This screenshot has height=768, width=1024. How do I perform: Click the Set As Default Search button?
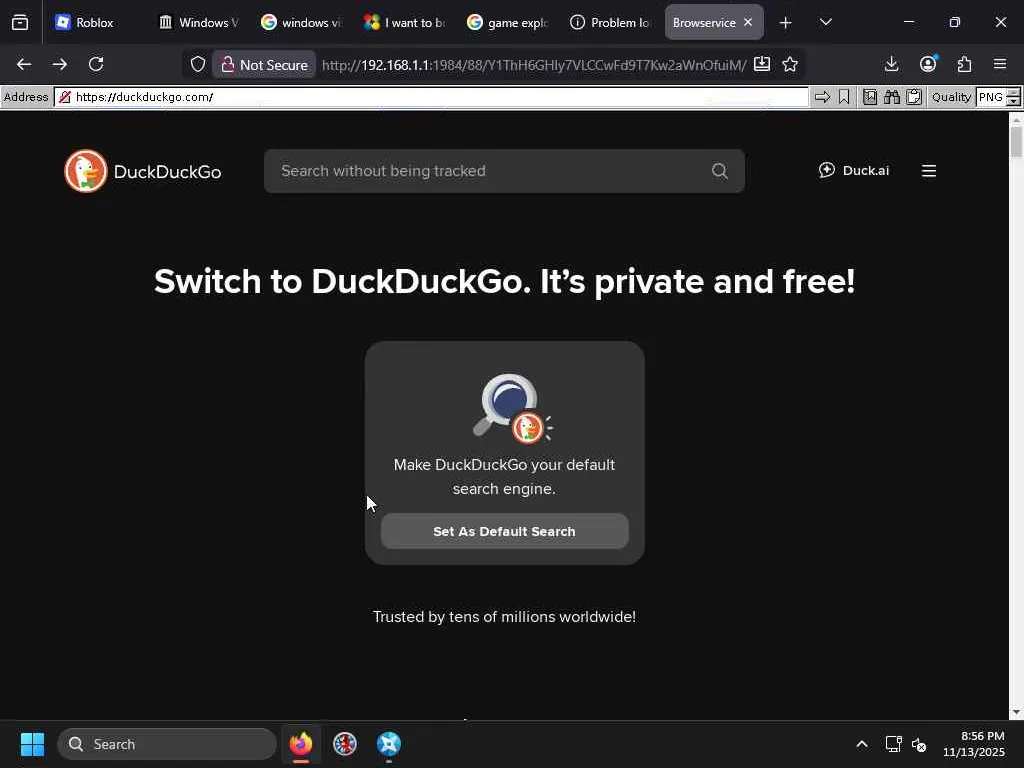pyautogui.click(x=504, y=531)
